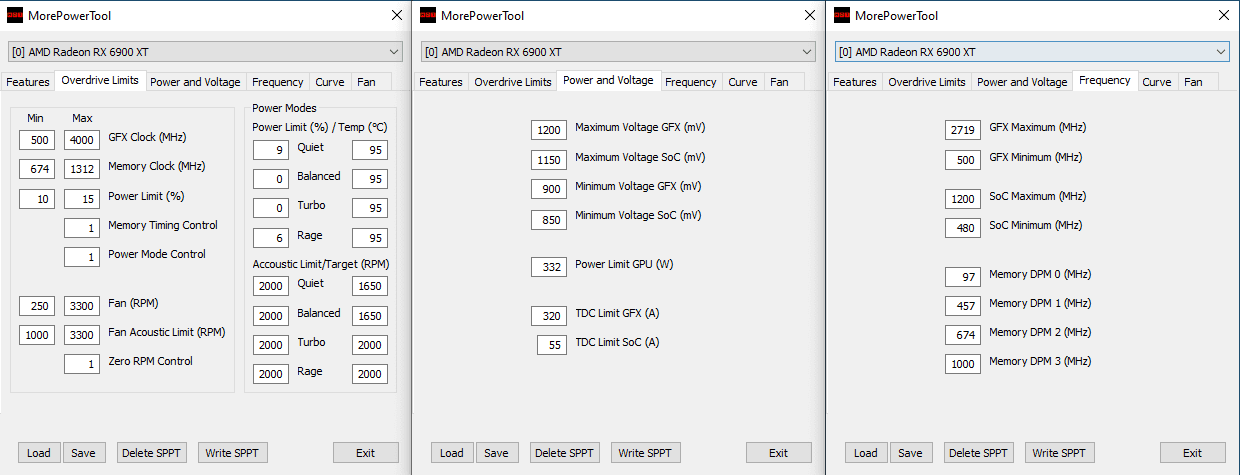Viewport: 1240px width, 475px height.
Task: Click Delete SPPT in left window
Action: click(152, 453)
